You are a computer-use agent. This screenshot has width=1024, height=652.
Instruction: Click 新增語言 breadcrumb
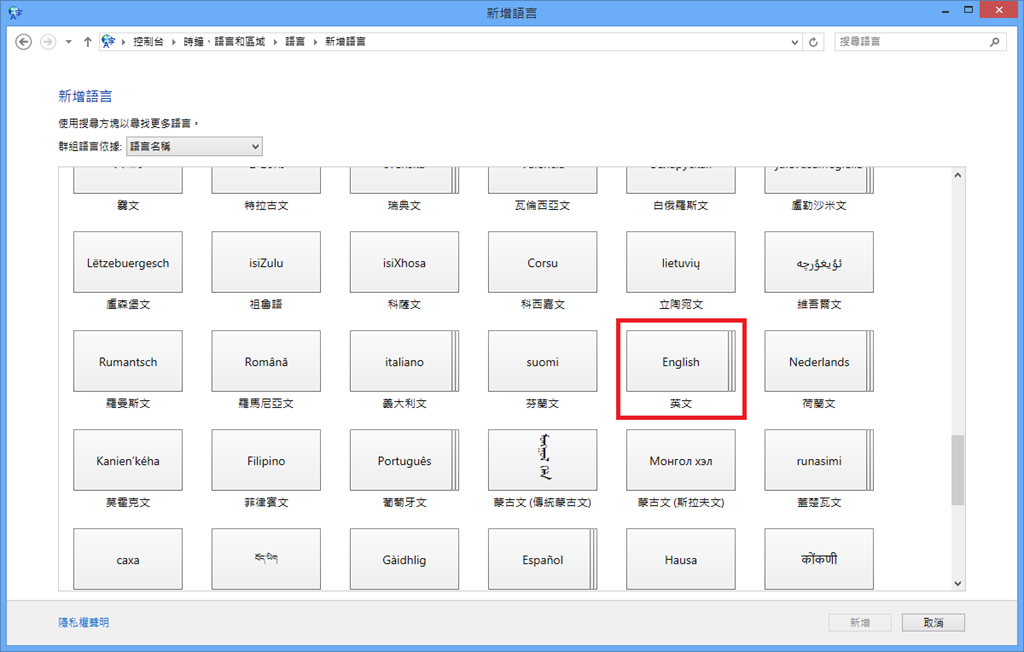click(345, 42)
